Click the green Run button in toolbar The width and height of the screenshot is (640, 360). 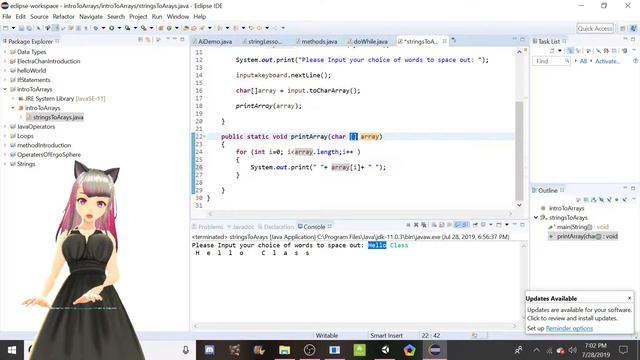click(x=111, y=28)
